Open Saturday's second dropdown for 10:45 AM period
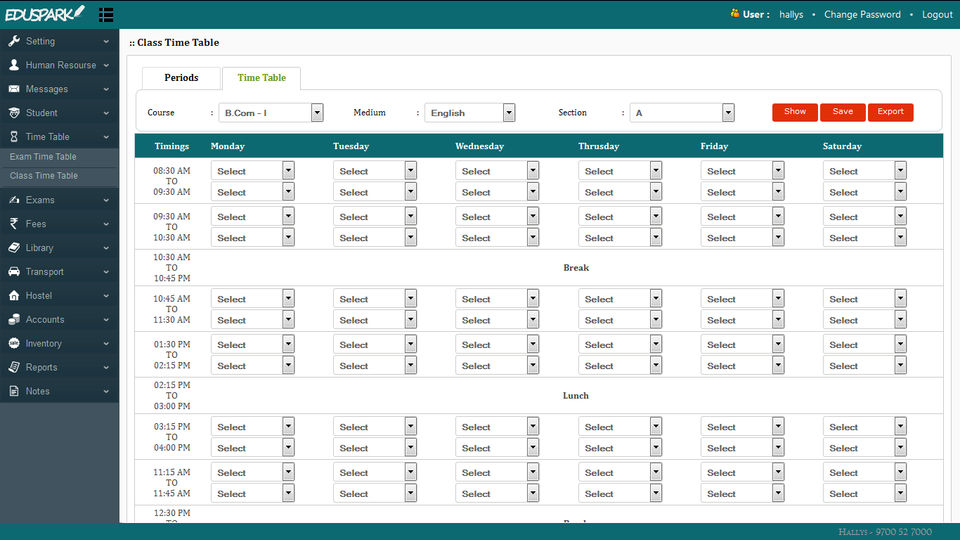Viewport: 960px width, 540px height. coord(864,320)
